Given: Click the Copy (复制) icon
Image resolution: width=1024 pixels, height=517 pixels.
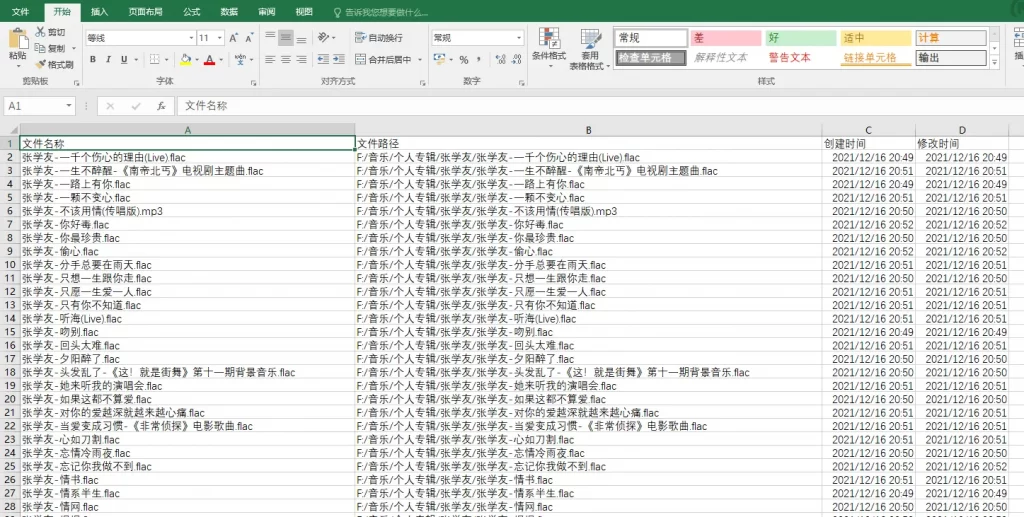Looking at the screenshot, I should coord(40,48).
